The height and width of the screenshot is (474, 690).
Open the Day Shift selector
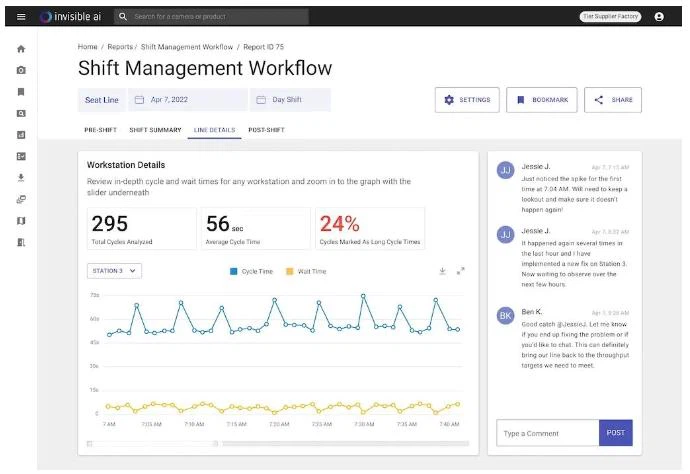point(290,100)
